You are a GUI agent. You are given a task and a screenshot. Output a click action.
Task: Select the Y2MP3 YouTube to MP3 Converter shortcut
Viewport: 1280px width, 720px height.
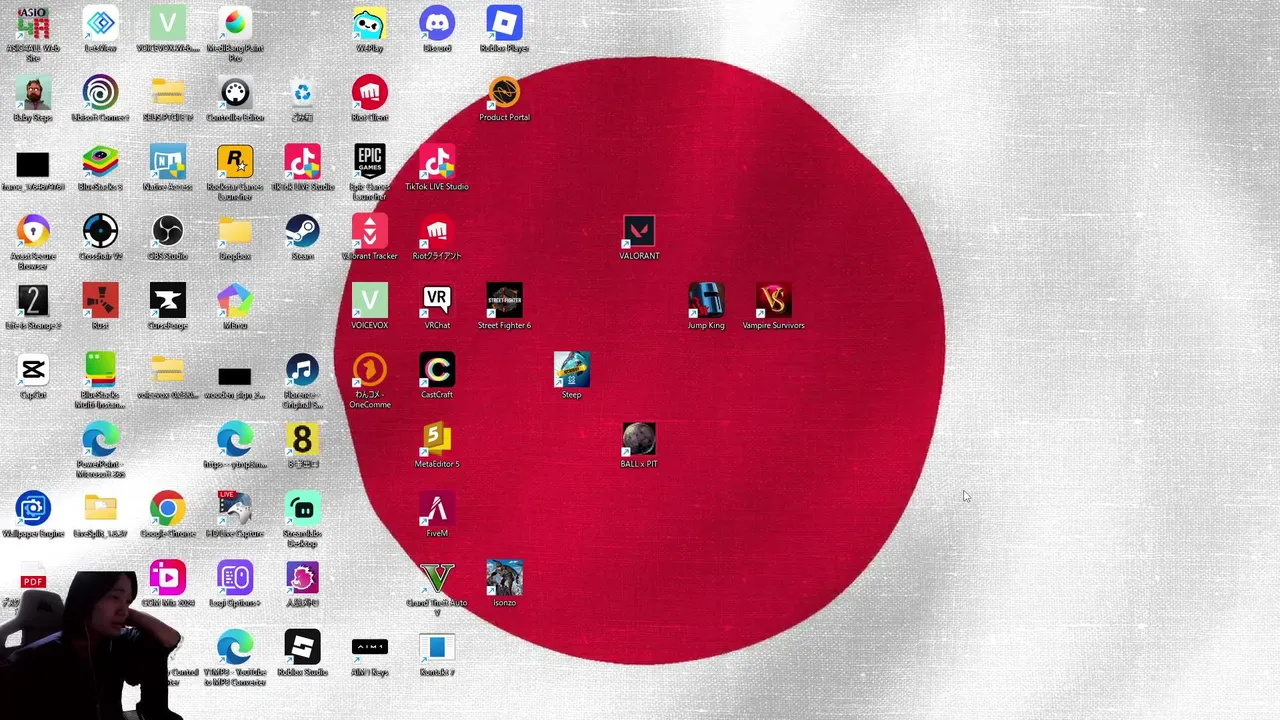tap(235, 648)
